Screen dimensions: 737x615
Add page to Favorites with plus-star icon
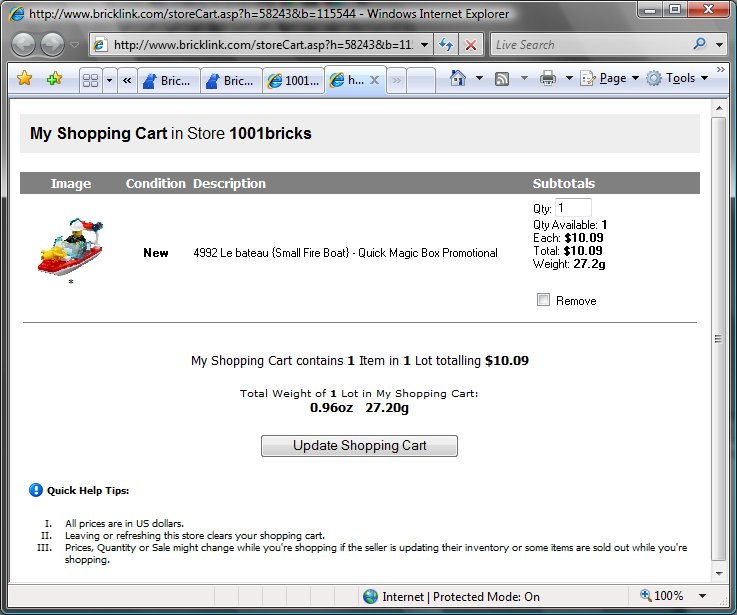pyautogui.click(x=55, y=78)
